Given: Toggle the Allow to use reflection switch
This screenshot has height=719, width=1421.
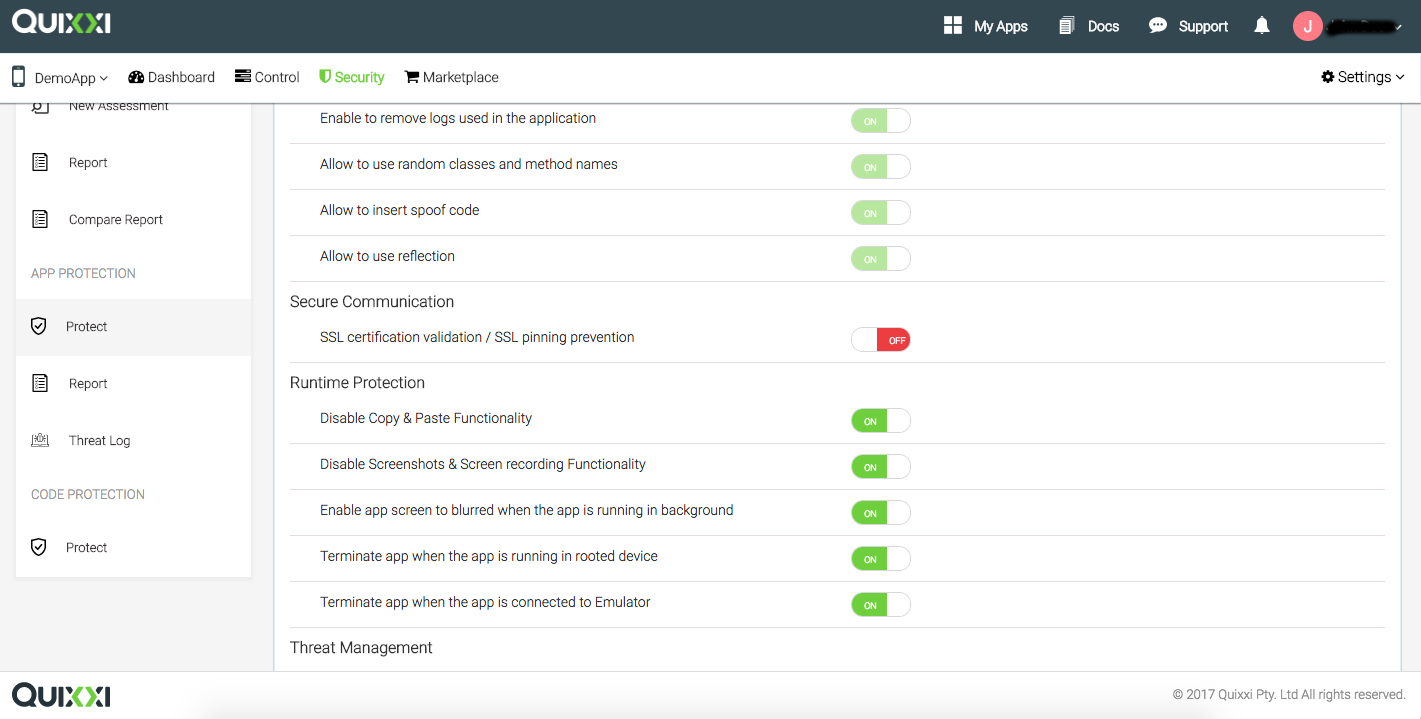Looking at the screenshot, I should (x=880, y=259).
